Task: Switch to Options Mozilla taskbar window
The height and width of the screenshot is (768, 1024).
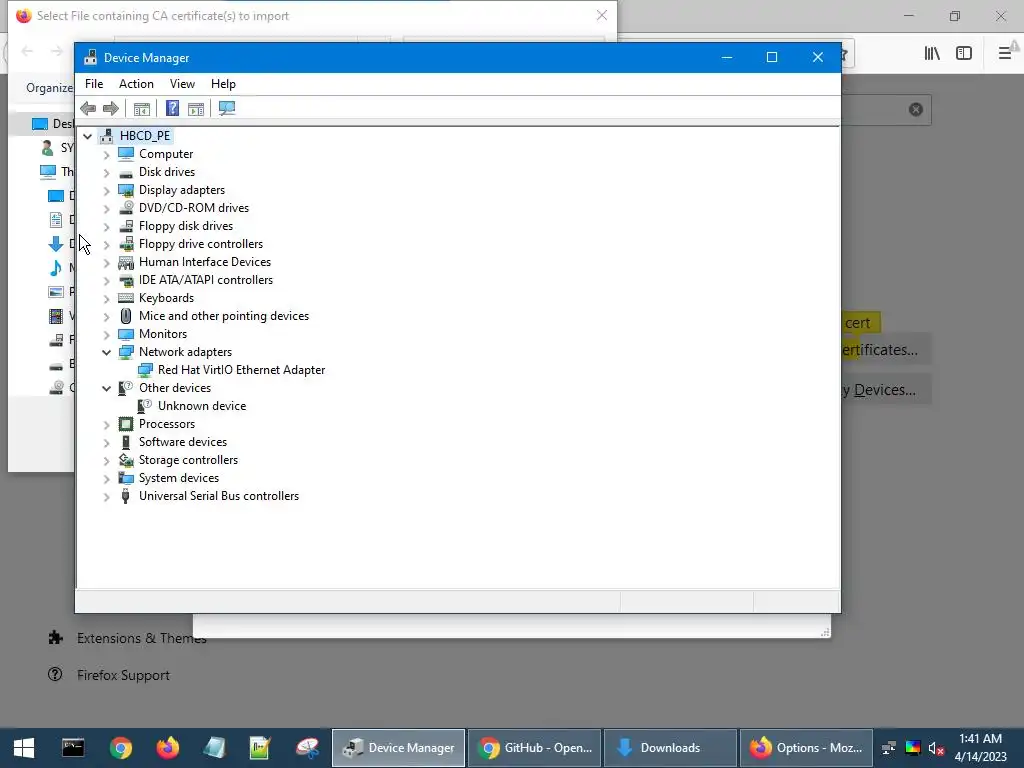Action: pos(807,748)
